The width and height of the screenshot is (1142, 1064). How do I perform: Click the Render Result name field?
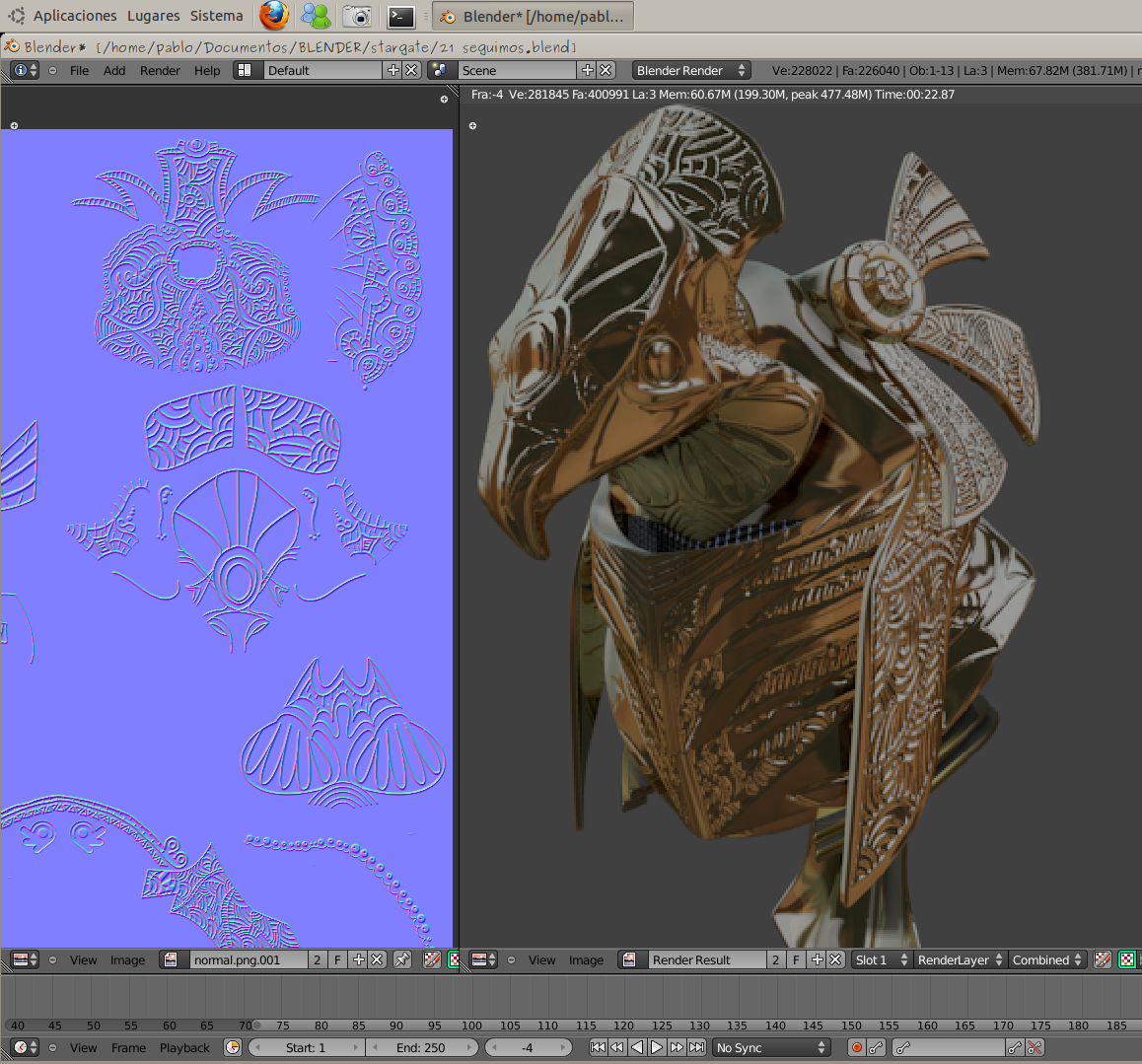point(706,959)
